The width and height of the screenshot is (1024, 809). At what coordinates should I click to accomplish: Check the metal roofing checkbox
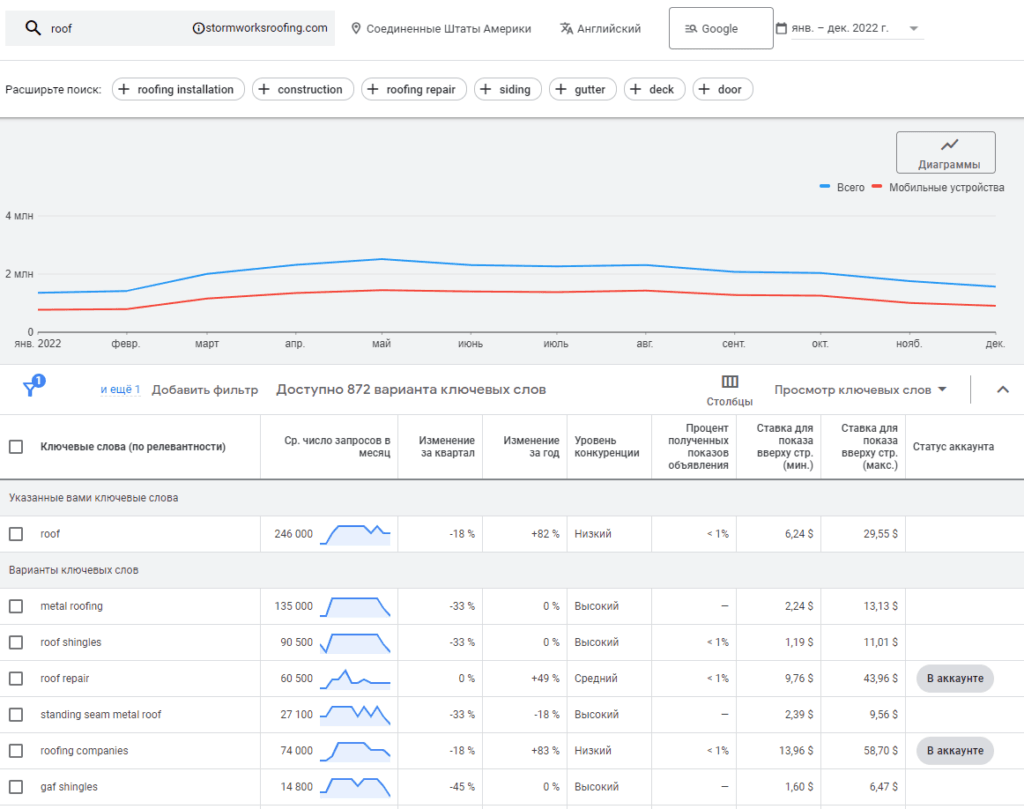tap(16, 607)
